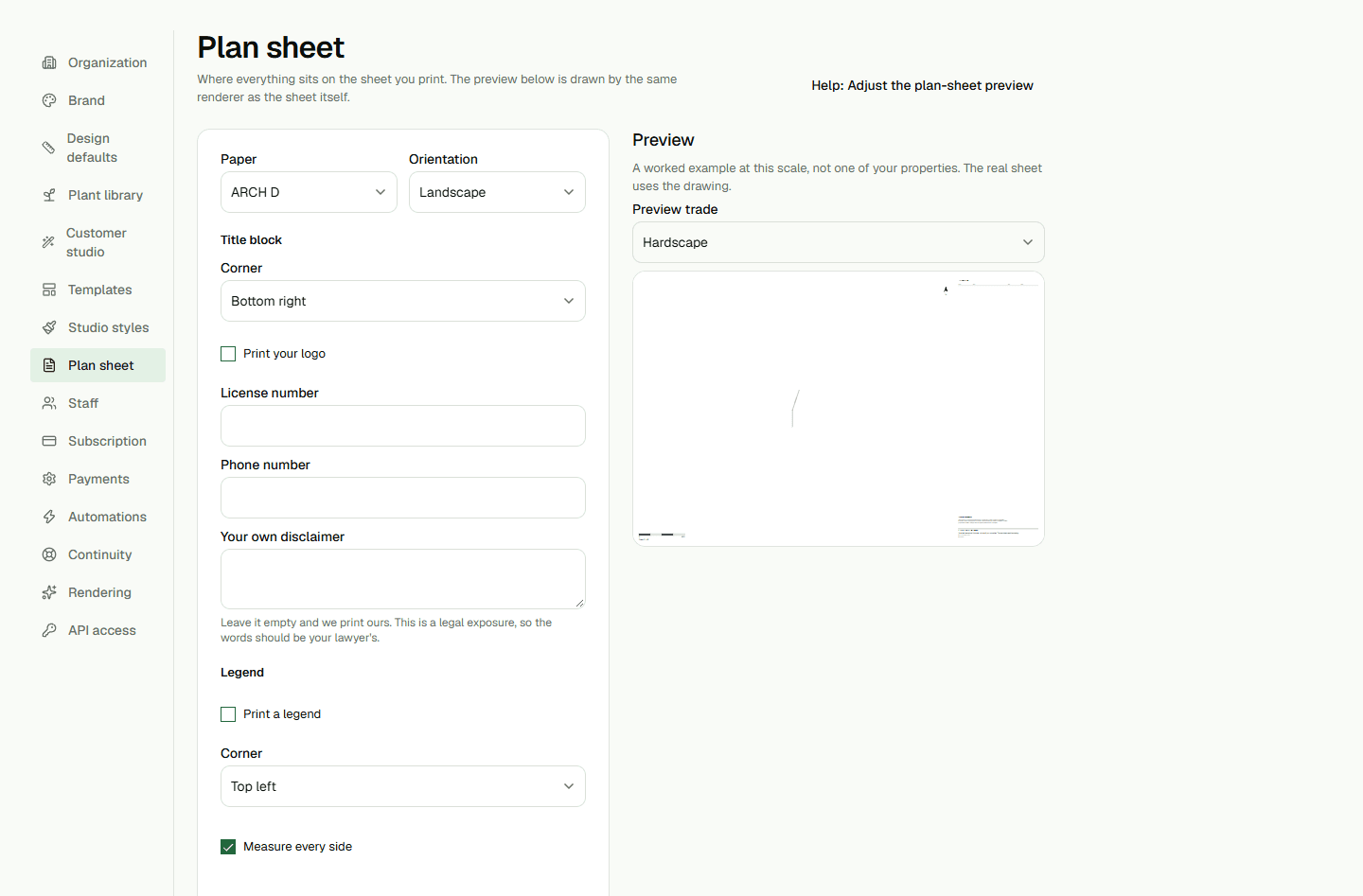
Task: Click the Brand palette icon
Action: 49,100
